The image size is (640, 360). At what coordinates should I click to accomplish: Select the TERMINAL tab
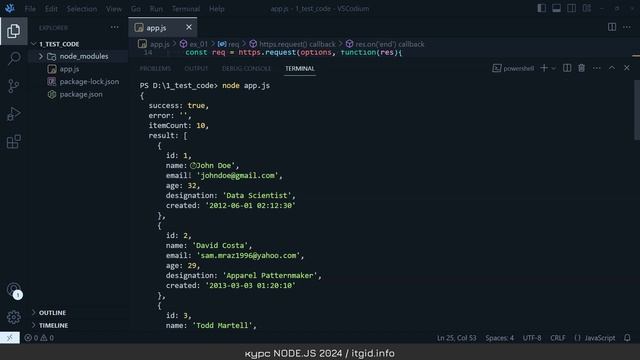tap(300, 68)
